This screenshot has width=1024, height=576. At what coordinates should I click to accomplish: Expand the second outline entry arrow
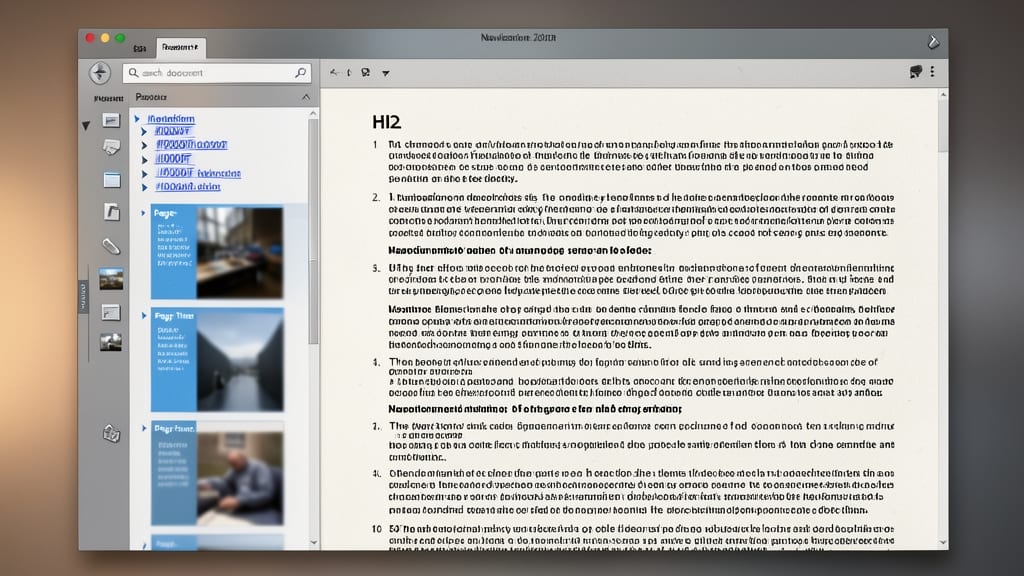[x=144, y=131]
